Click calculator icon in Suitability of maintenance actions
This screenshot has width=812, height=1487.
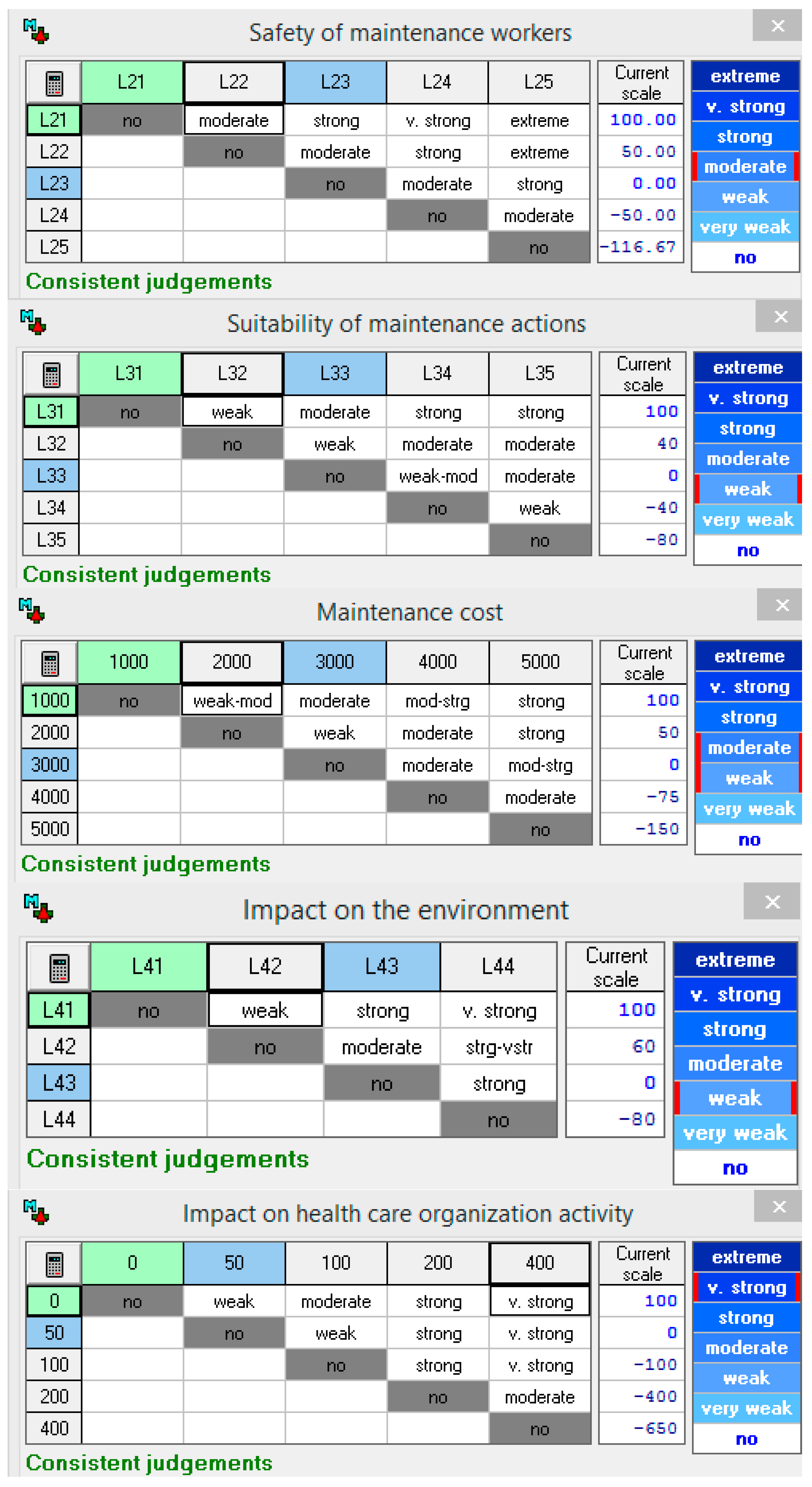tap(51, 375)
